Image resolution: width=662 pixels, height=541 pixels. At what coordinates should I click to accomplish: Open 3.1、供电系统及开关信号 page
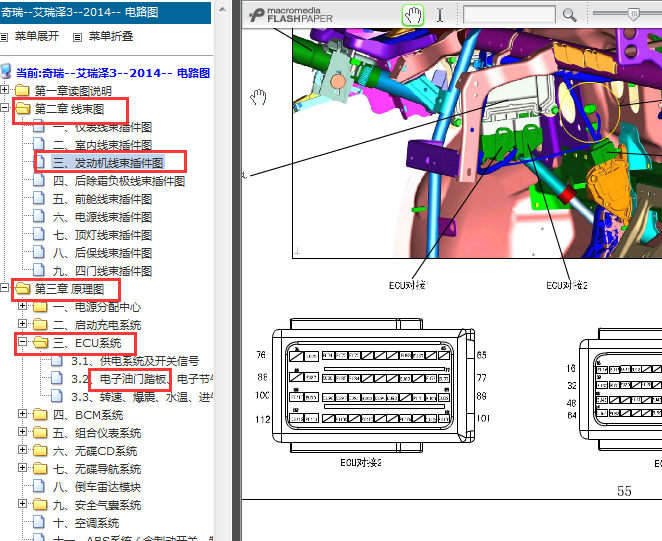(135, 361)
